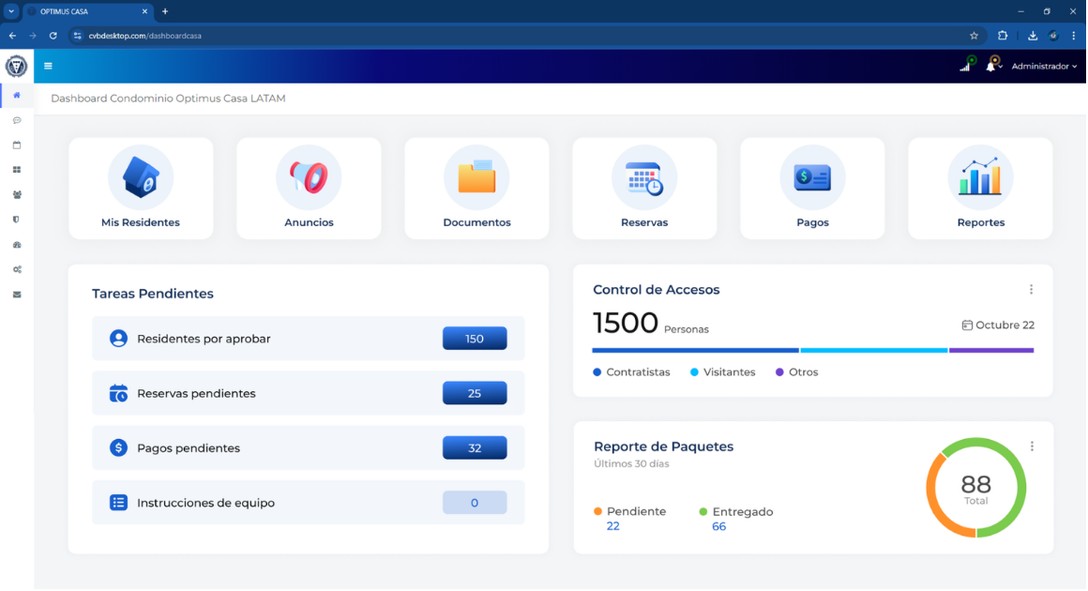Toggle the hamburger sidebar menu
The width and height of the screenshot is (1088, 591).
48,66
